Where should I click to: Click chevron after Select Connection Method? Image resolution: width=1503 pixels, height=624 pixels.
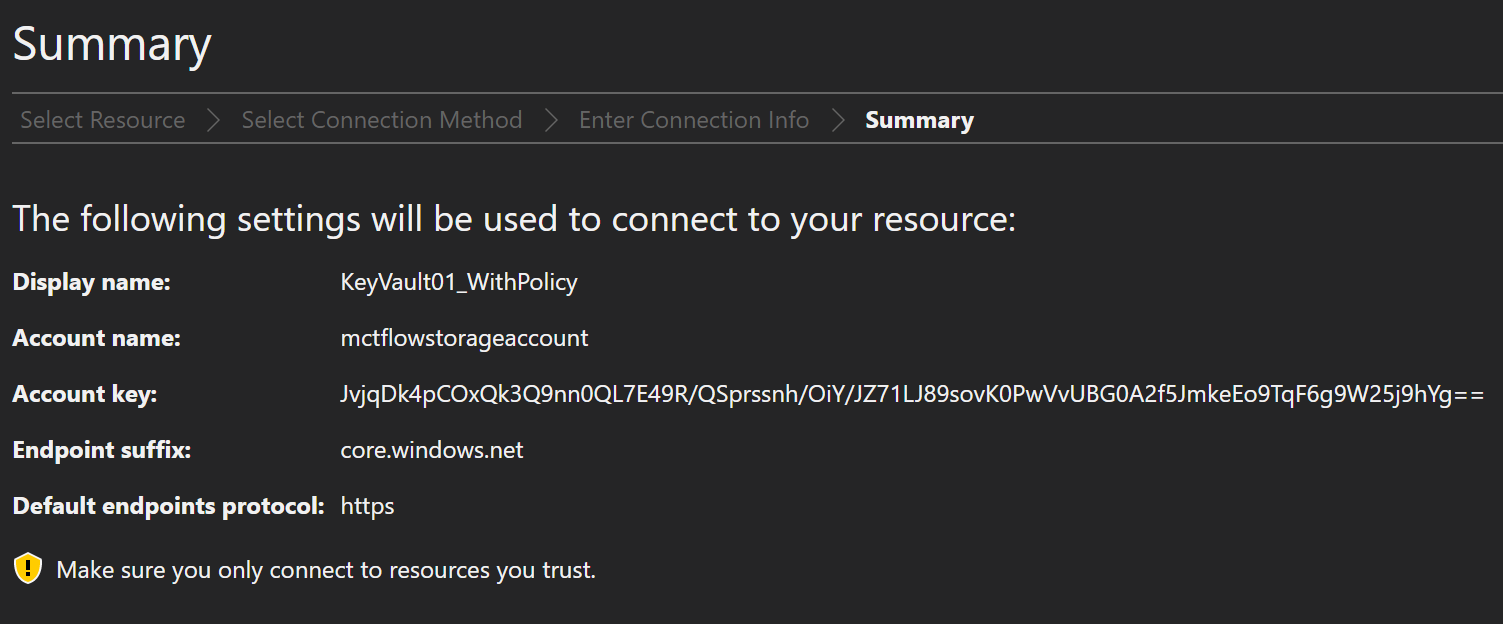point(551,120)
